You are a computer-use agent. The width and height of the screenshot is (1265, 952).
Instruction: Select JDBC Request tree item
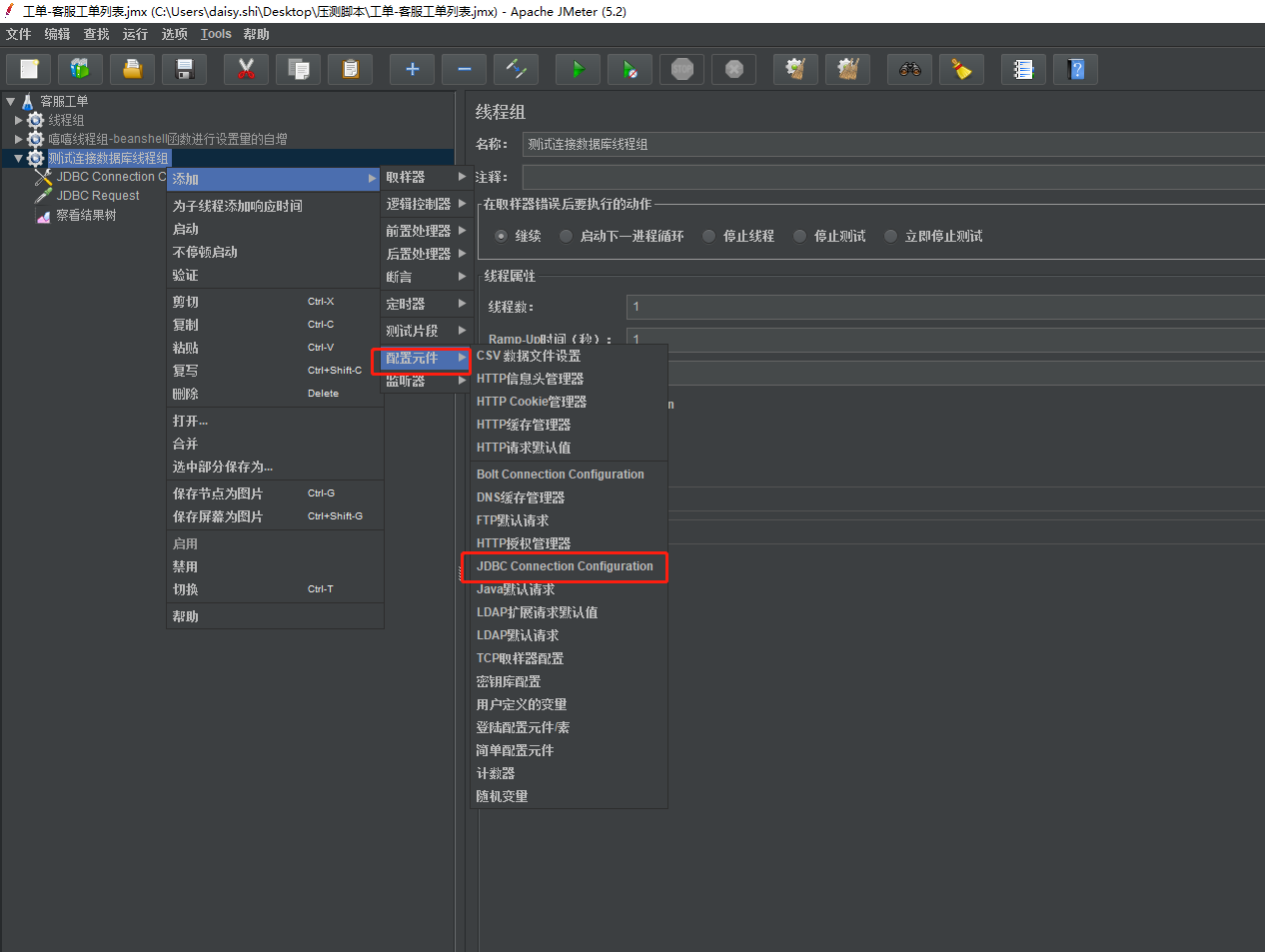(x=98, y=196)
